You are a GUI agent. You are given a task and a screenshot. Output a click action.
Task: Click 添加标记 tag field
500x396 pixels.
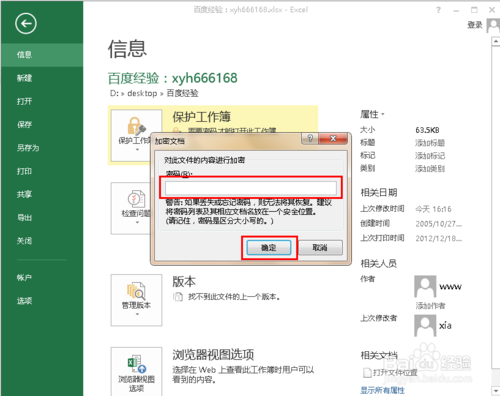(430, 156)
